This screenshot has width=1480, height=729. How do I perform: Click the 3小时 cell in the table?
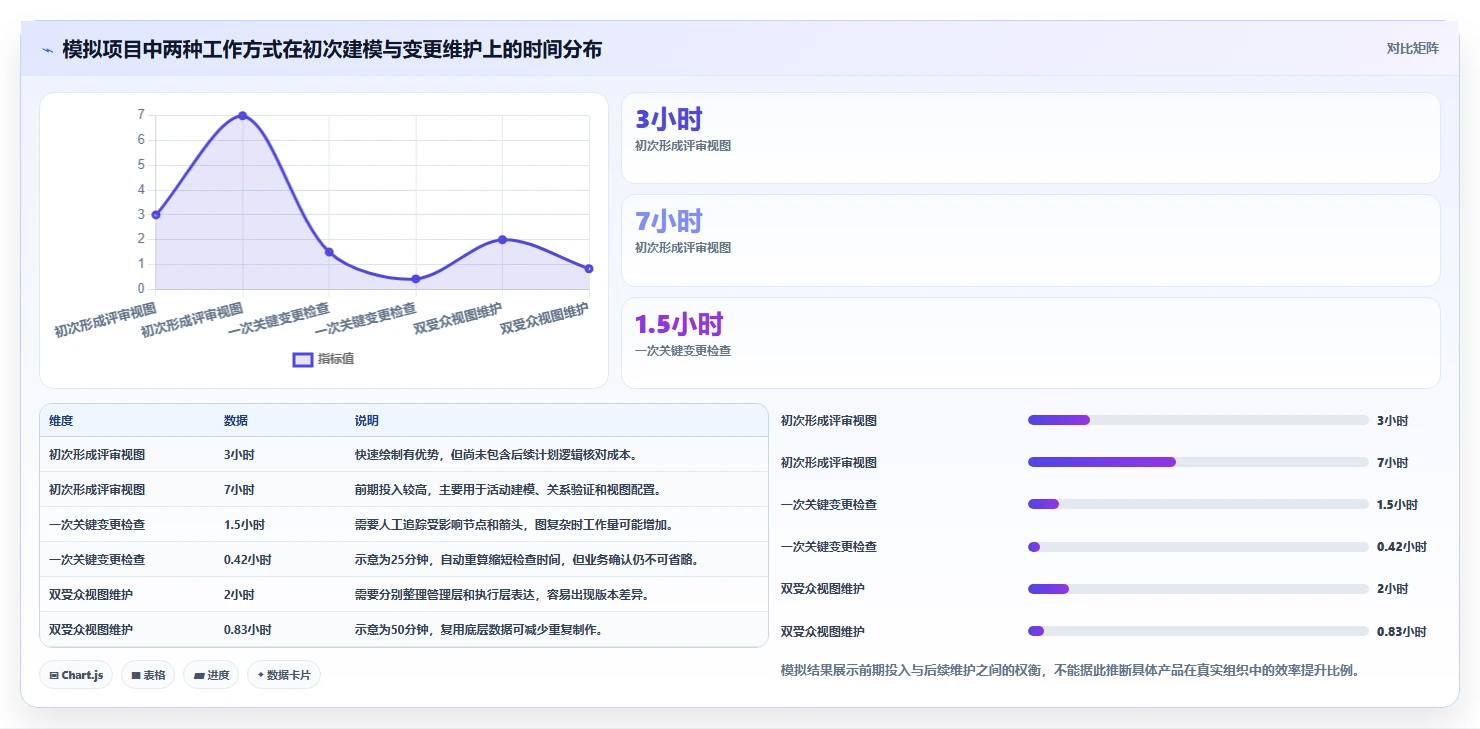coord(239,455)
